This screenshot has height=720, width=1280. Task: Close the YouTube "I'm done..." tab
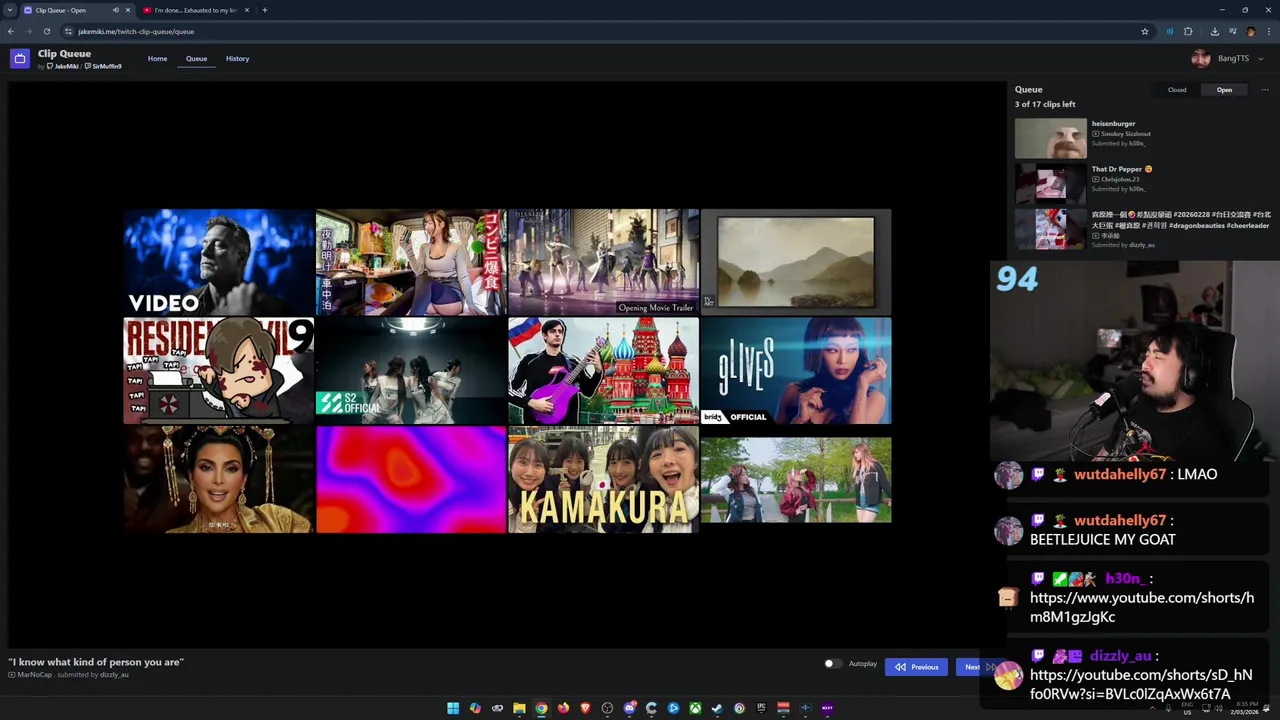246,10
